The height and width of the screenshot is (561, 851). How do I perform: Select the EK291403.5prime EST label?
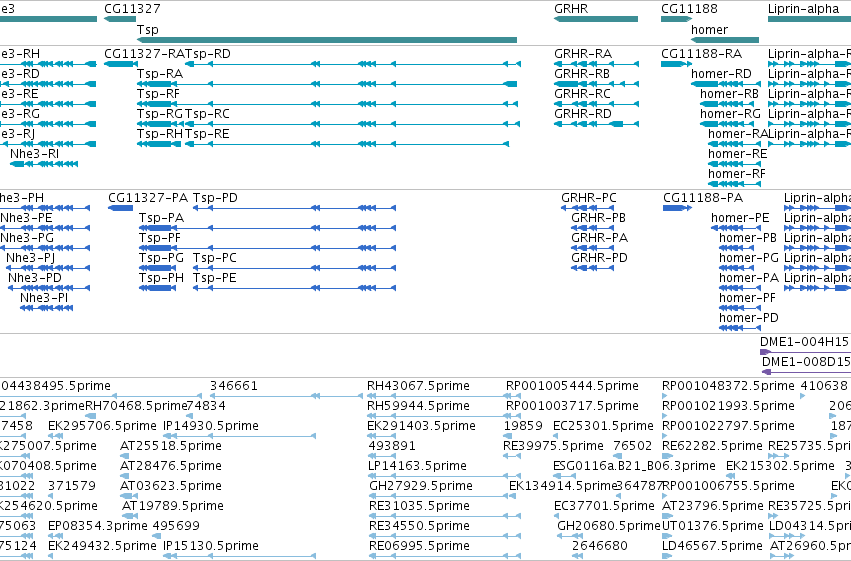[422, 426]
